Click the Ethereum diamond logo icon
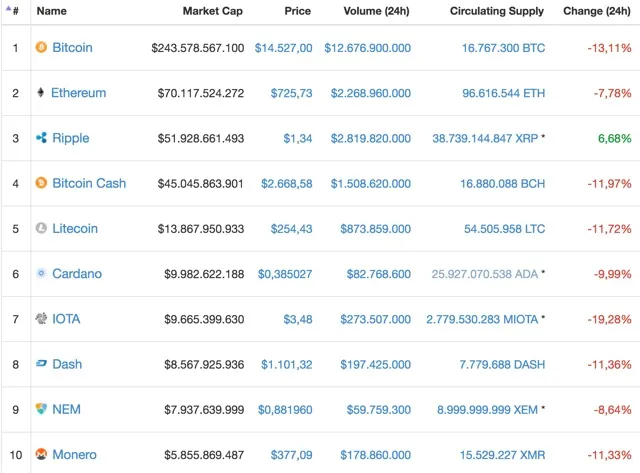The image size is (640, 473). click(40, 93)
